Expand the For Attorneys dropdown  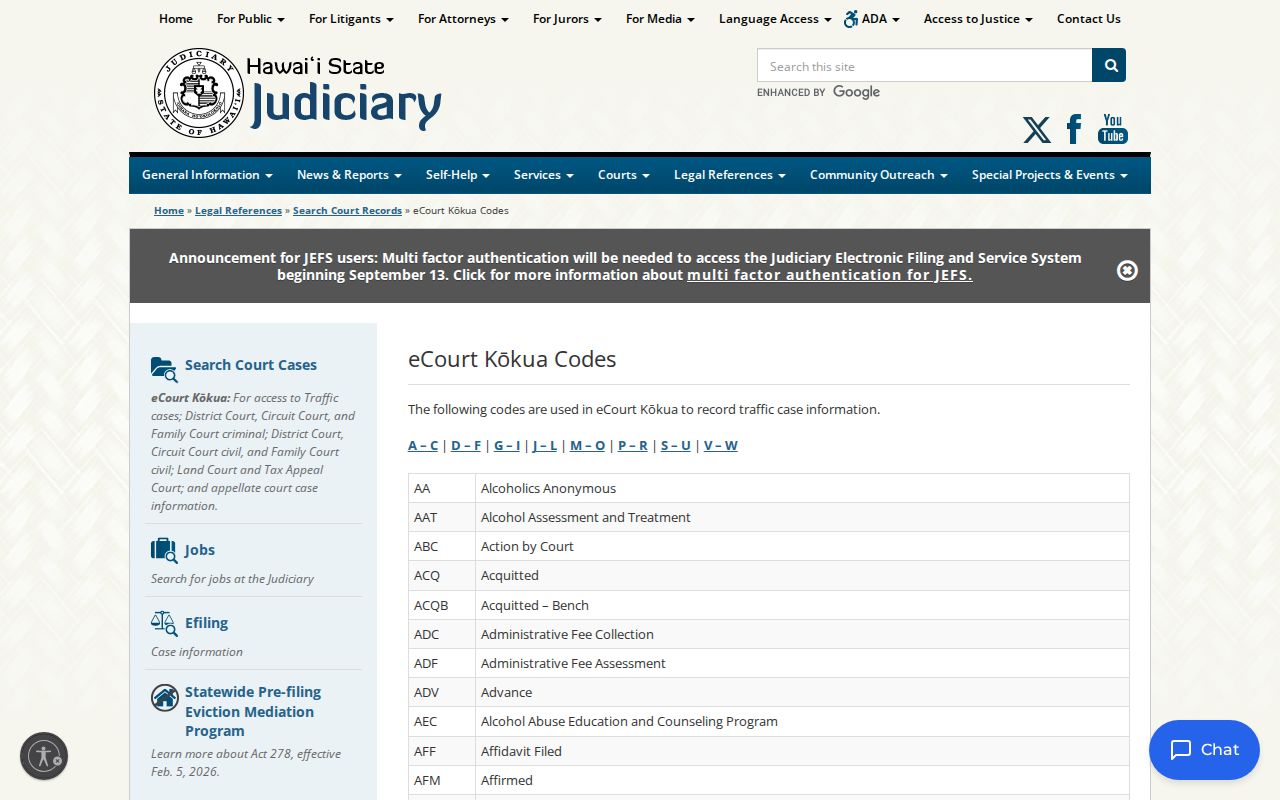463,19
